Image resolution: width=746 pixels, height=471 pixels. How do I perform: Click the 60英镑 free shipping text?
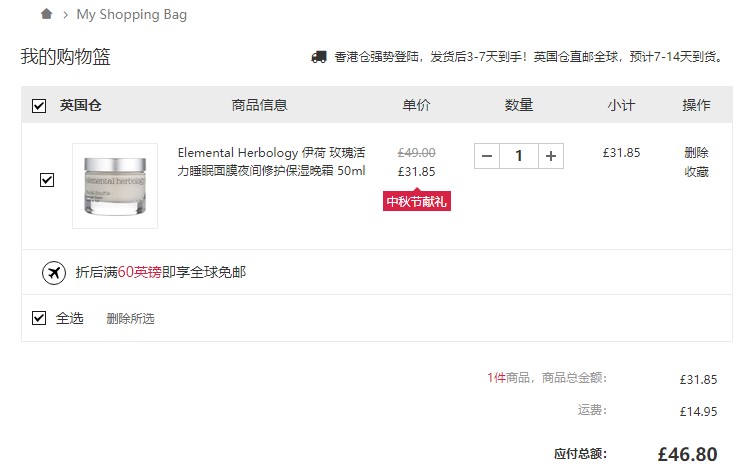139,272
